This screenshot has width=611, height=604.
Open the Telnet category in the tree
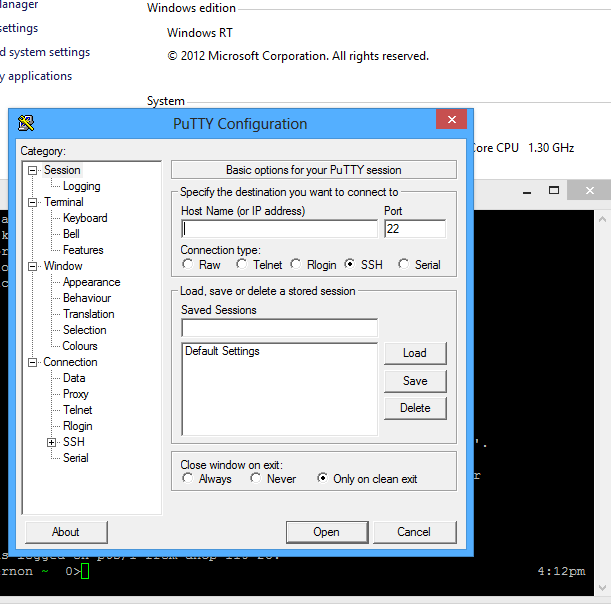pyautogui.click(x=78, y=410)
